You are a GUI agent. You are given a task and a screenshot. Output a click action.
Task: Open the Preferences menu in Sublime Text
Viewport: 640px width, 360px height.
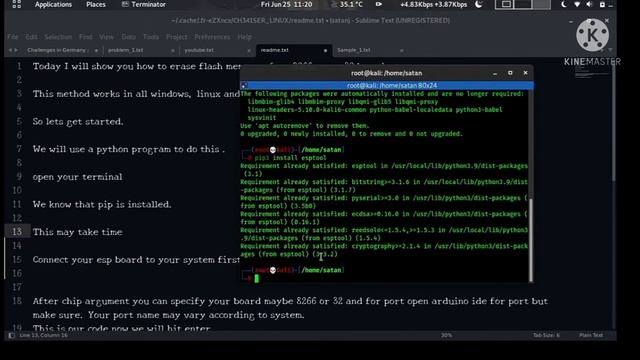coord(212,37)
